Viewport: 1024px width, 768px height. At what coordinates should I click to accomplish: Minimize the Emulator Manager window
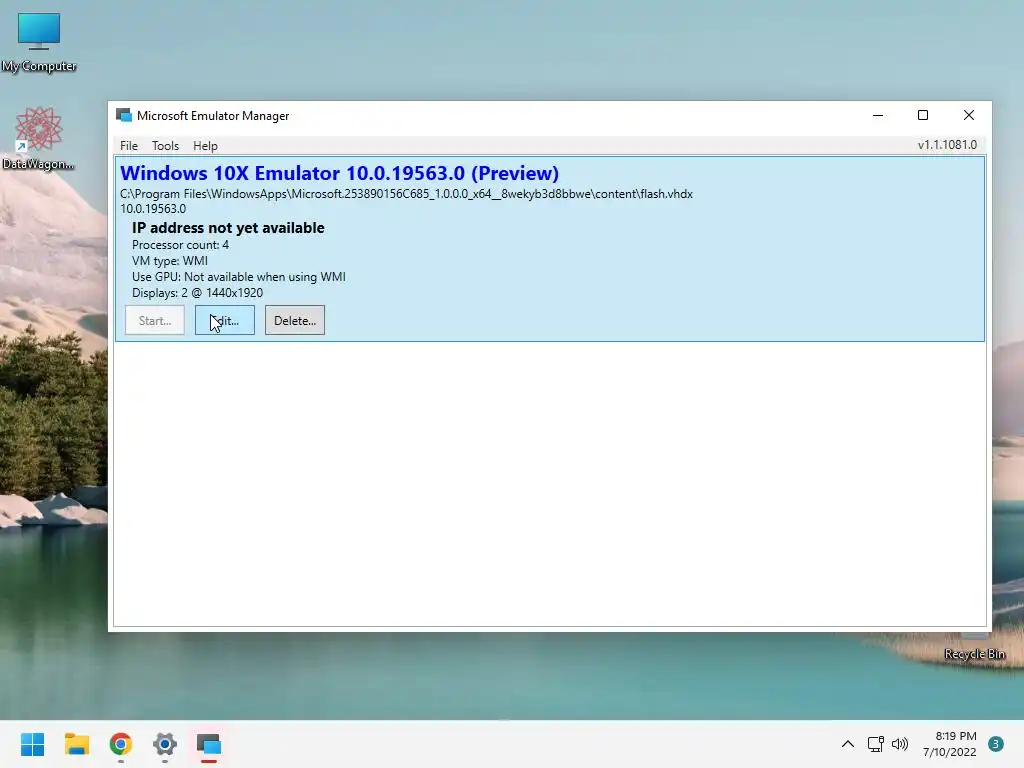tap(878, 116)
